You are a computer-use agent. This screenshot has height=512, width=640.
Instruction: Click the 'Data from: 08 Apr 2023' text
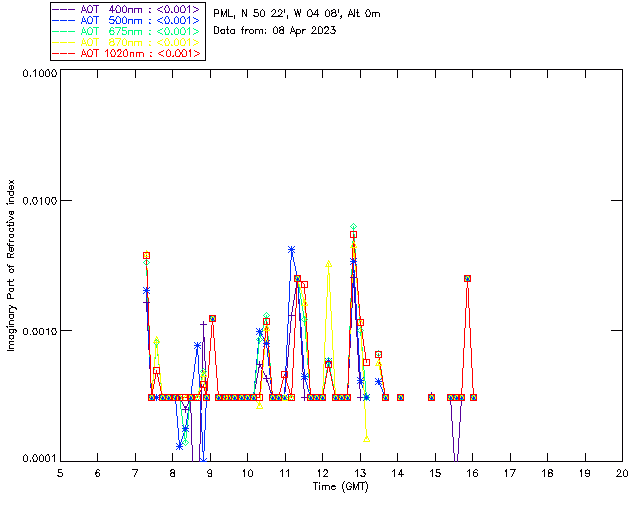point(275,30)
